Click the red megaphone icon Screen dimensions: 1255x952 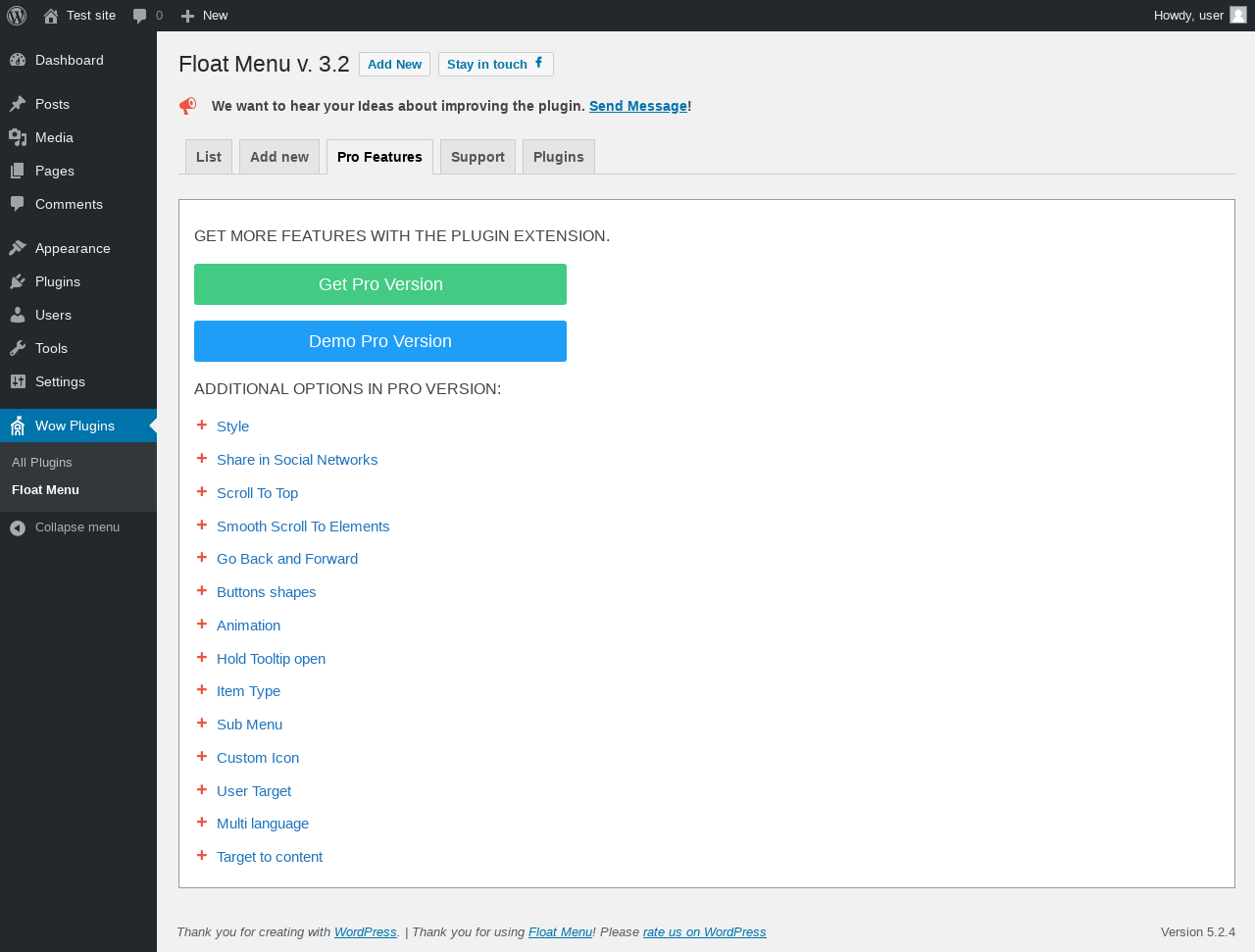click(188, 106)
